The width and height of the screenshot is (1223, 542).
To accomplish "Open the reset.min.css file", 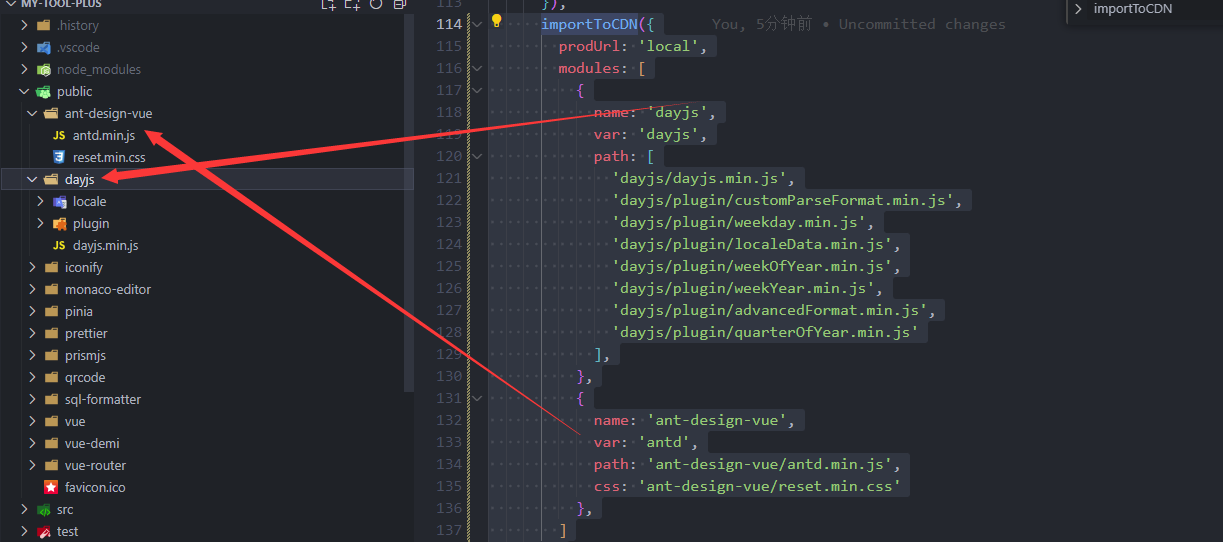I will coord(108,157).
